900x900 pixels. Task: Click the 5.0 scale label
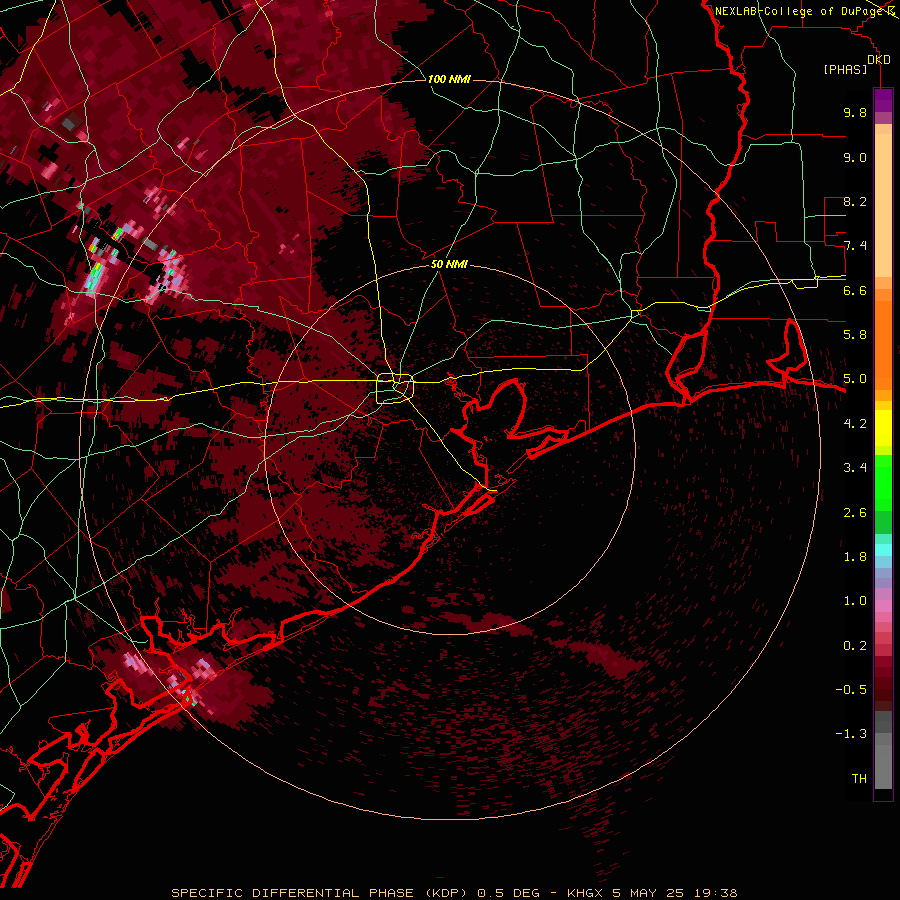pyautogui.click(x=855, y=379)
